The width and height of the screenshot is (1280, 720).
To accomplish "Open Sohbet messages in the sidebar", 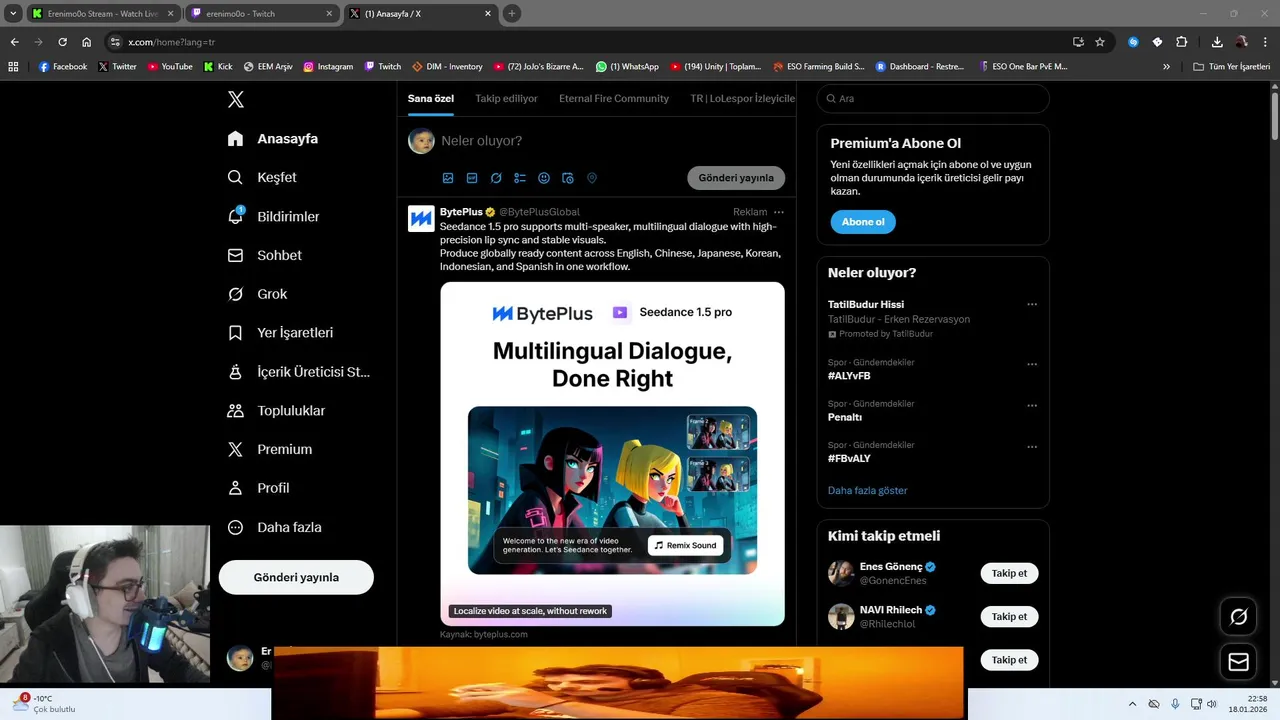I will point(265,255).
